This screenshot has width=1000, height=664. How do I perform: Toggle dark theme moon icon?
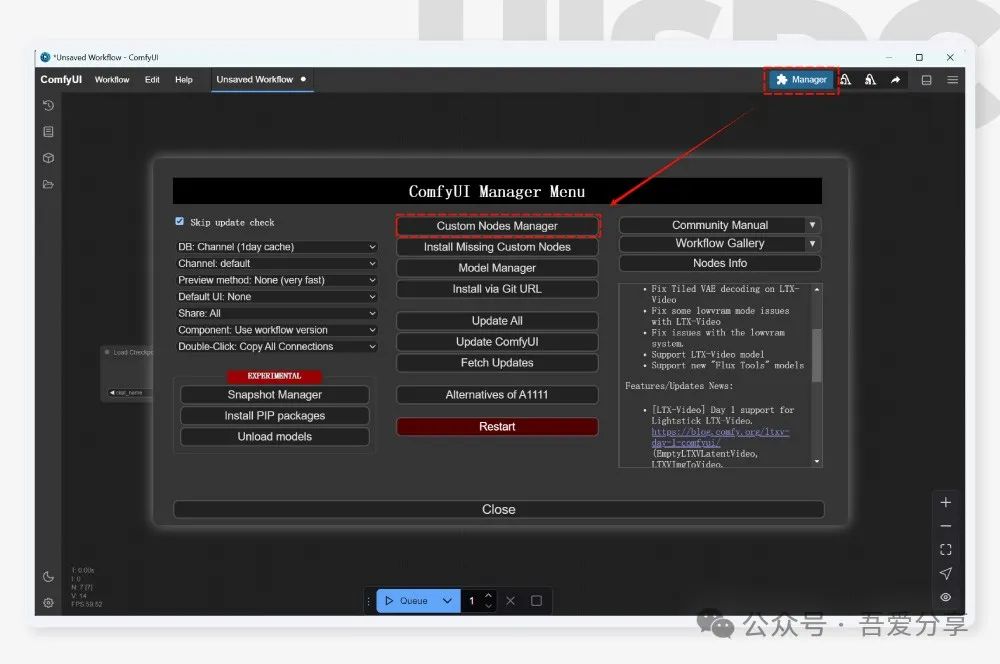[48, 577]
